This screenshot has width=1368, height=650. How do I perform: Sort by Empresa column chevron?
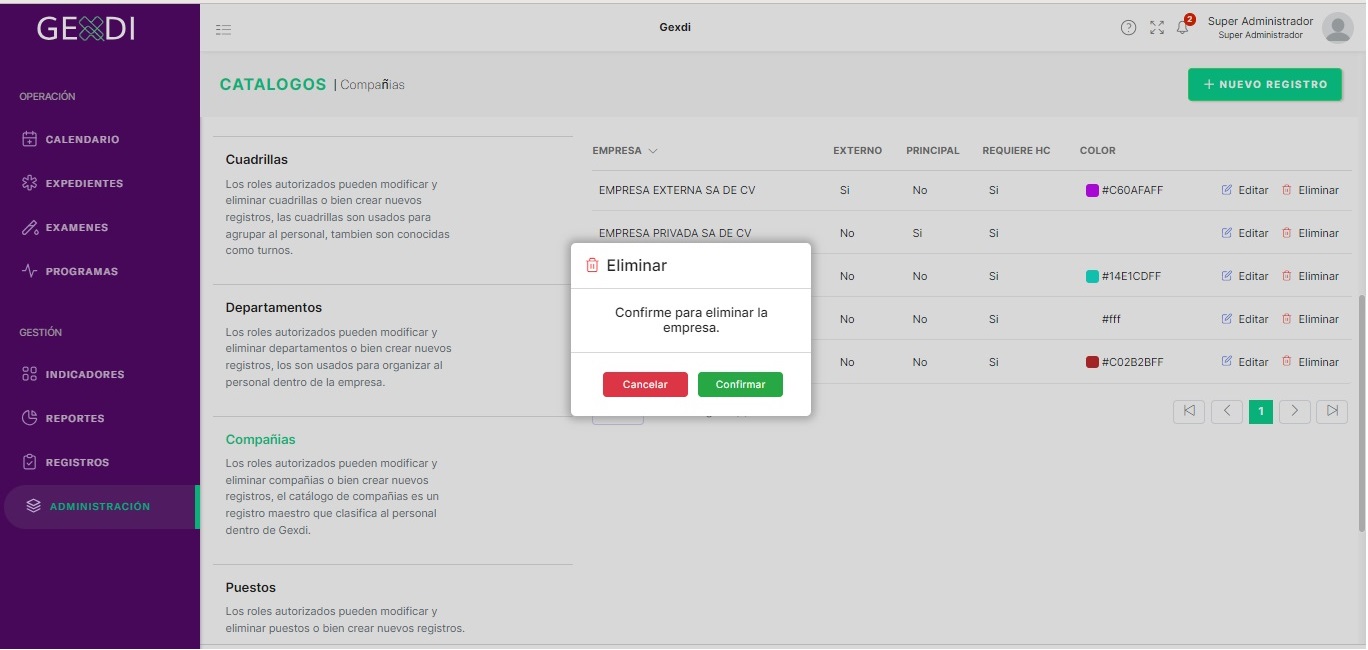(x=653, y=151)
